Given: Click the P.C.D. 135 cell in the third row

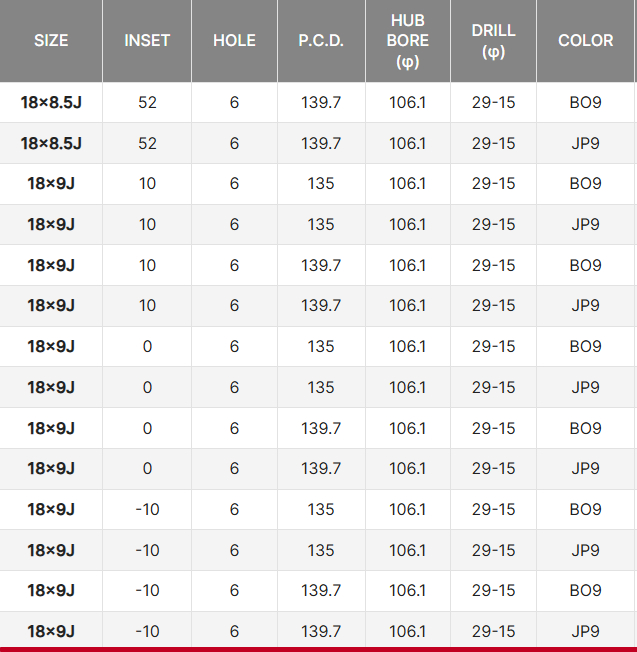Looking at the screenshot, I should (321, 184).
